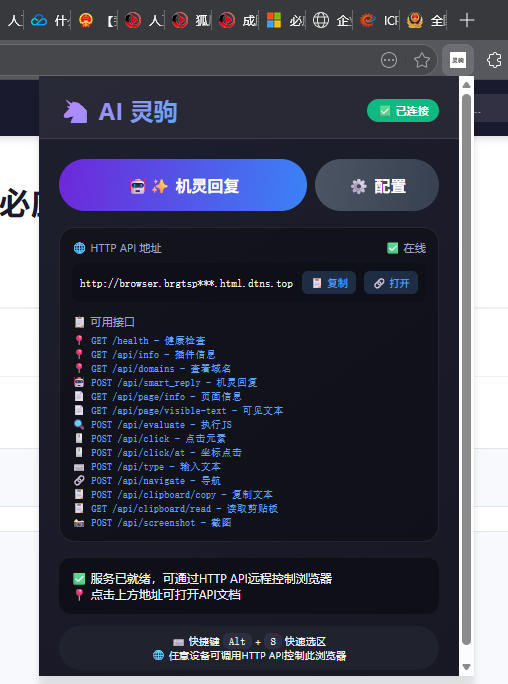Select POST /api/smart_reply 机灵回复 entry

click(x=174, y=383)
